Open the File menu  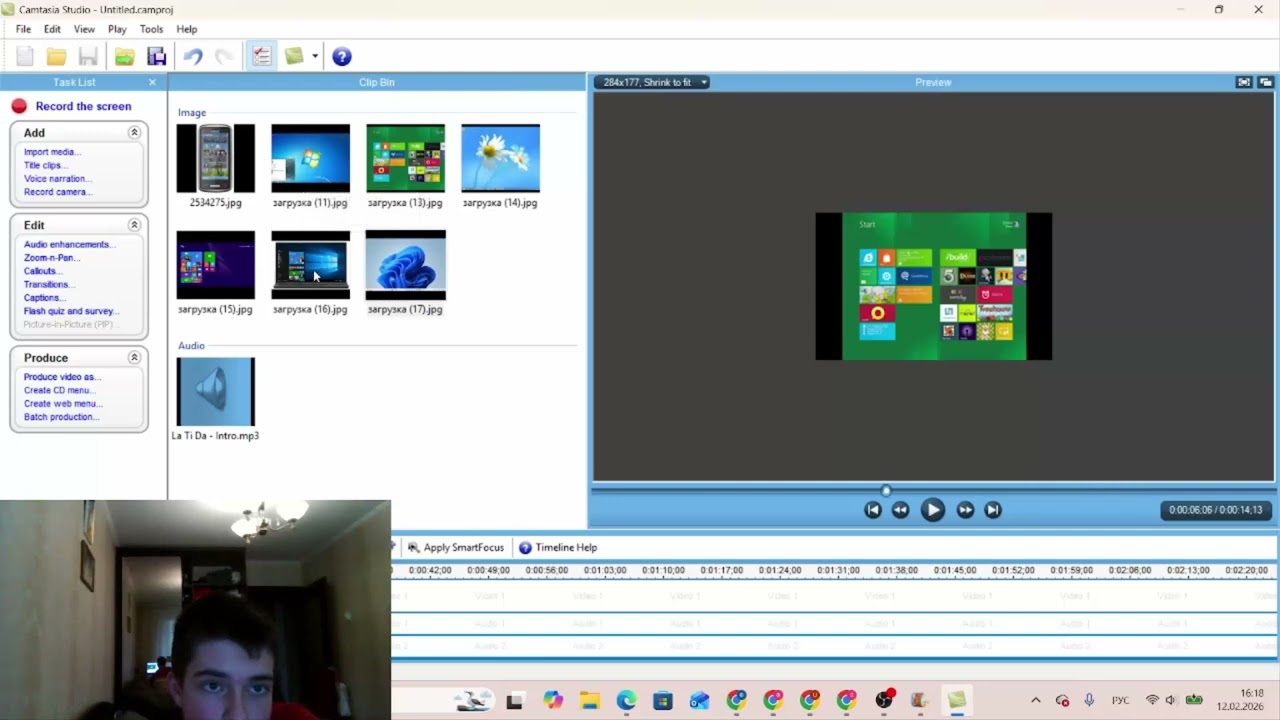(x=23, y=29)
